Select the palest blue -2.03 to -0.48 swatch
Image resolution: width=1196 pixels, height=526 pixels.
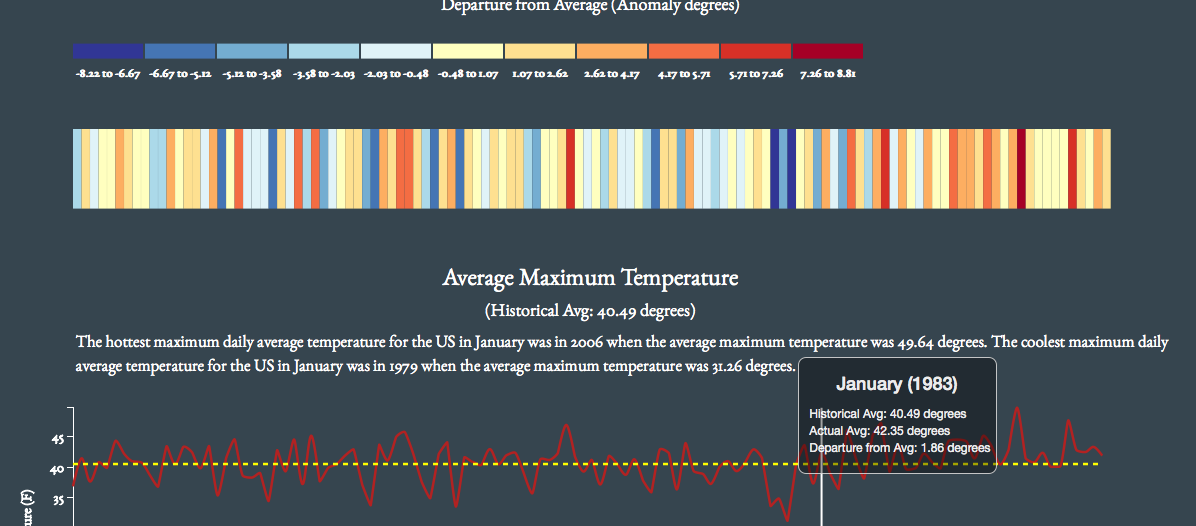396,51
